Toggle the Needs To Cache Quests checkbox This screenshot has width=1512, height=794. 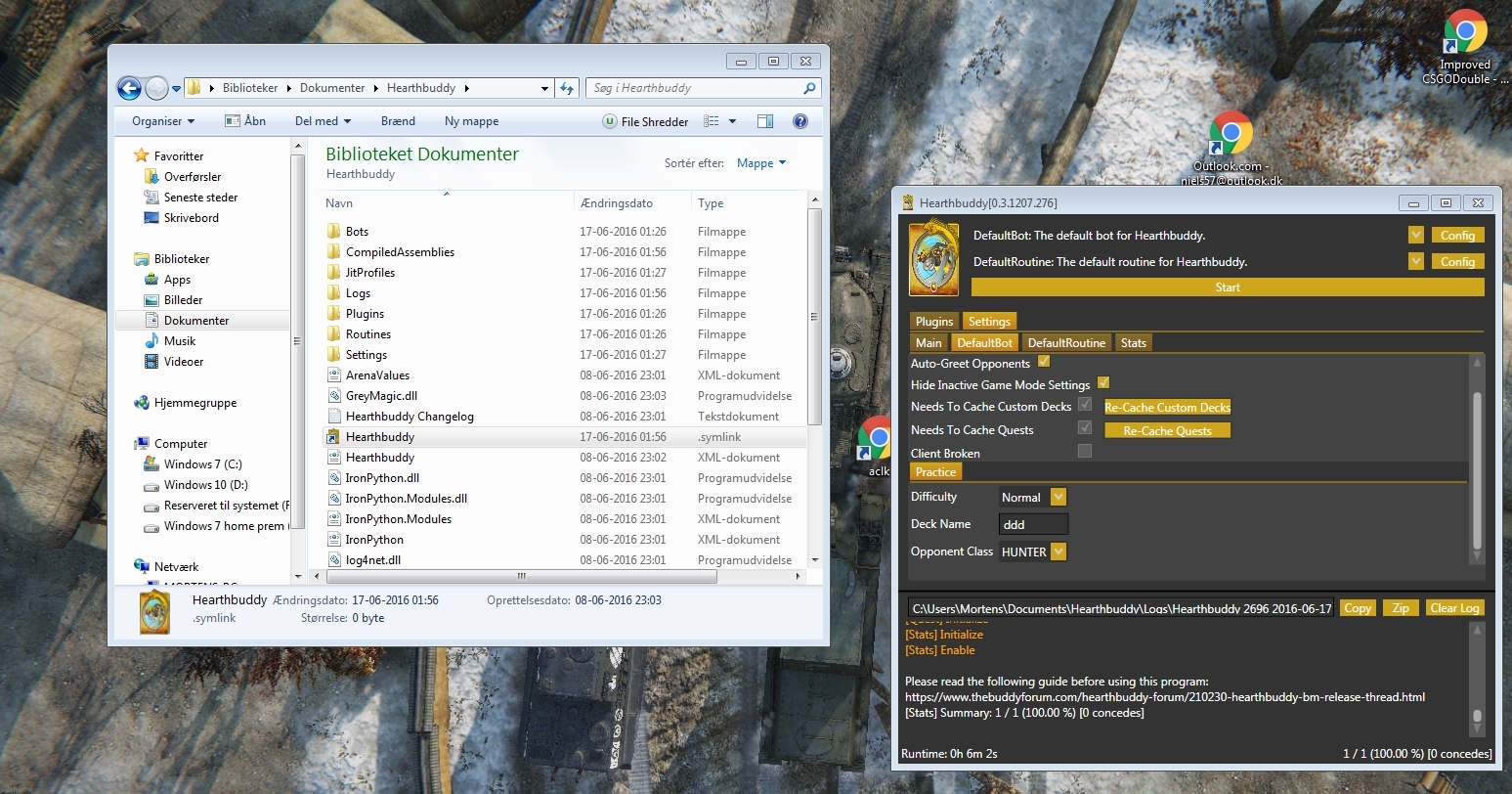[x=1085, y=428]
